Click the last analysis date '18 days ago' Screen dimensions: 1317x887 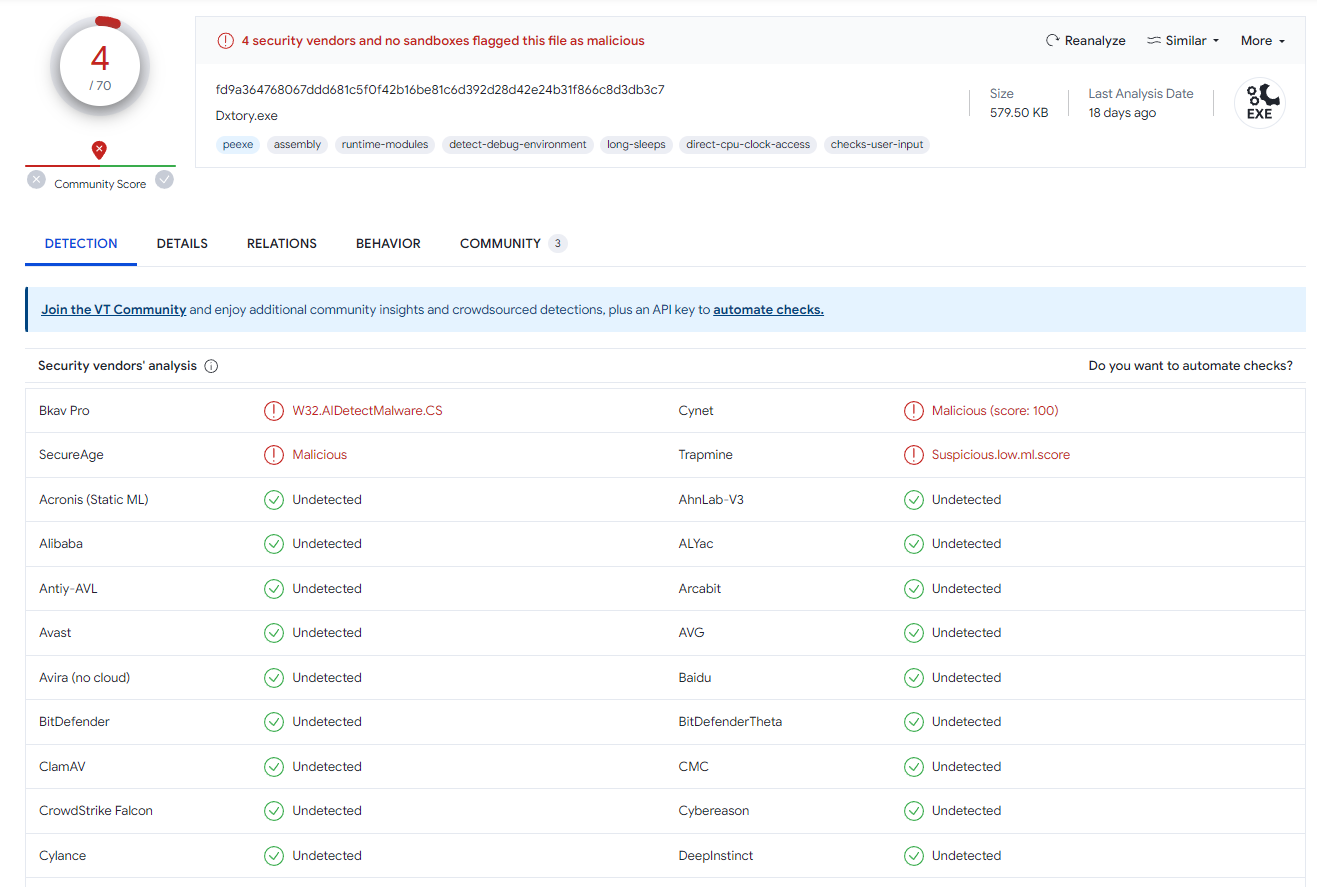pyautogui.click(x=1122, y=113)
